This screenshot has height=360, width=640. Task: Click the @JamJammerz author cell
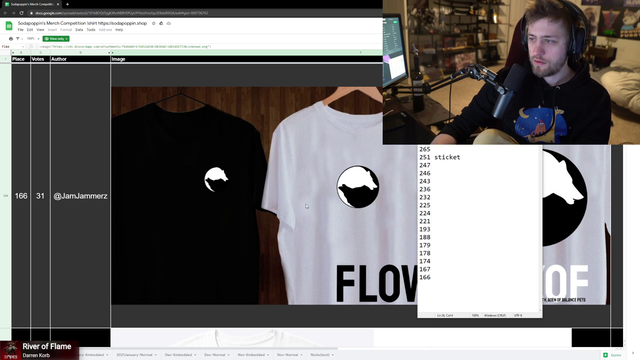coord(80,196)
